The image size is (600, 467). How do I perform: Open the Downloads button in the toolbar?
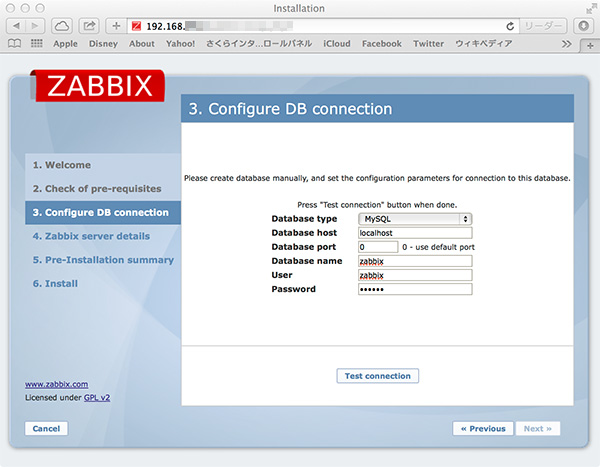click(584, 25)
